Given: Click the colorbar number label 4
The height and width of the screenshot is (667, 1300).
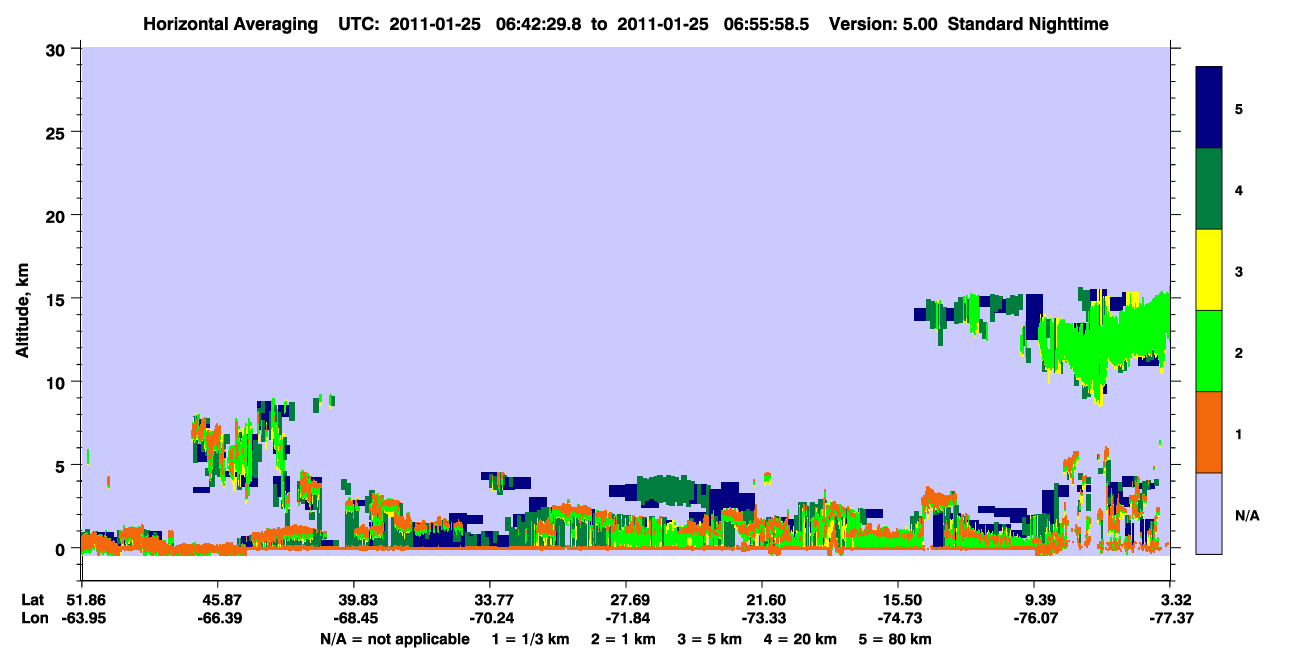Looking at the screenshot, I should point(1239,190).
